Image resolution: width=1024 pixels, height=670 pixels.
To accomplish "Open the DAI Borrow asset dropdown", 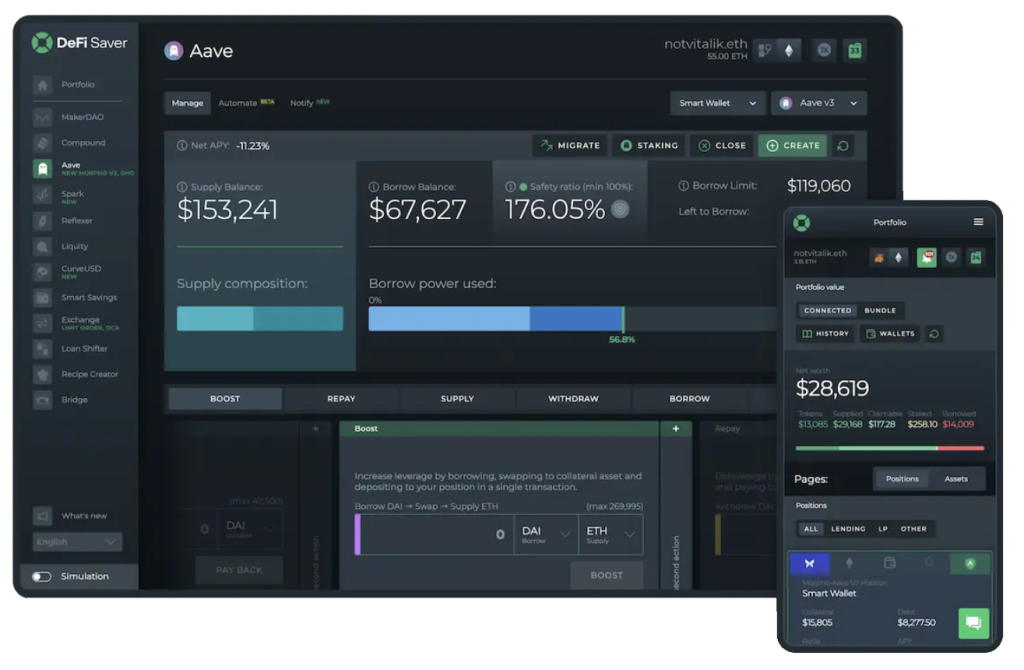I will pyautogui.click(x=546, y=535).
